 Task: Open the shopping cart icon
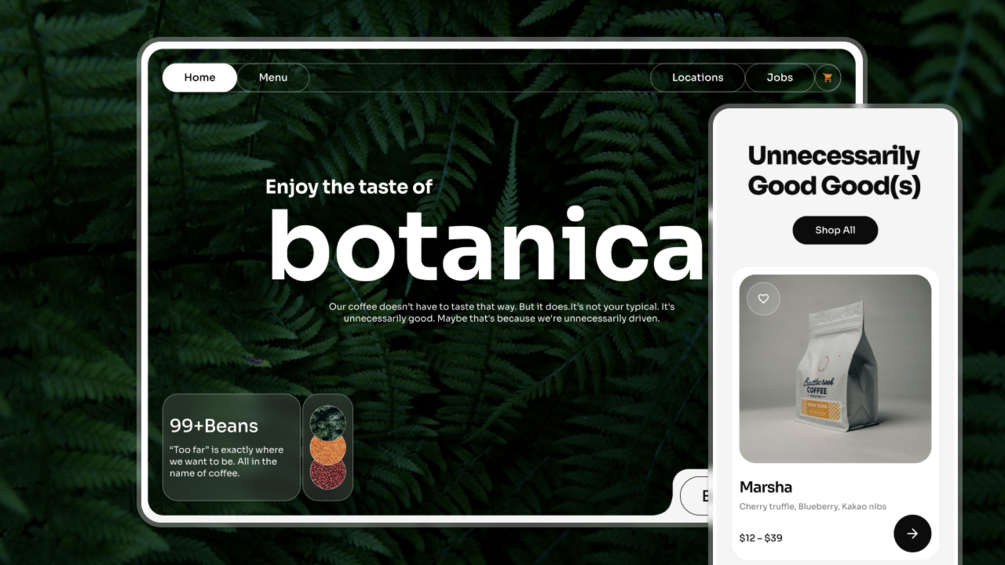pos(827,78)
